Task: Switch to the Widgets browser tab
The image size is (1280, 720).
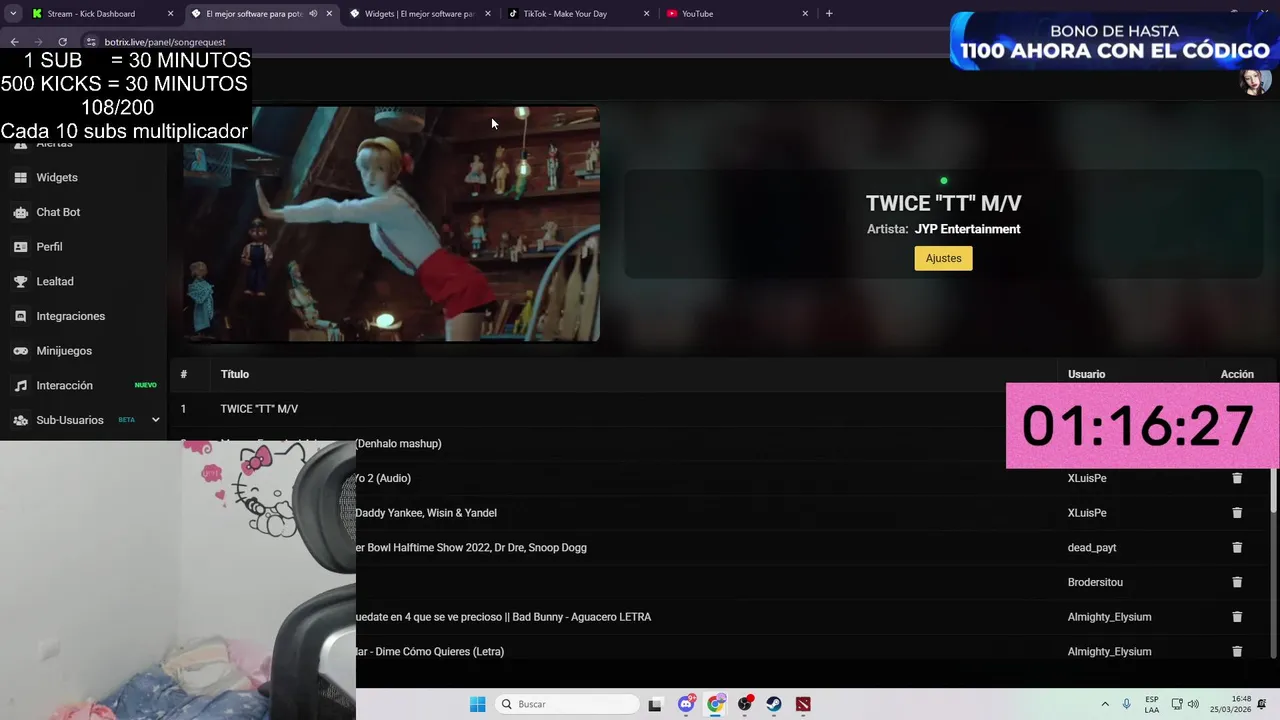Action: coord(420,14)
